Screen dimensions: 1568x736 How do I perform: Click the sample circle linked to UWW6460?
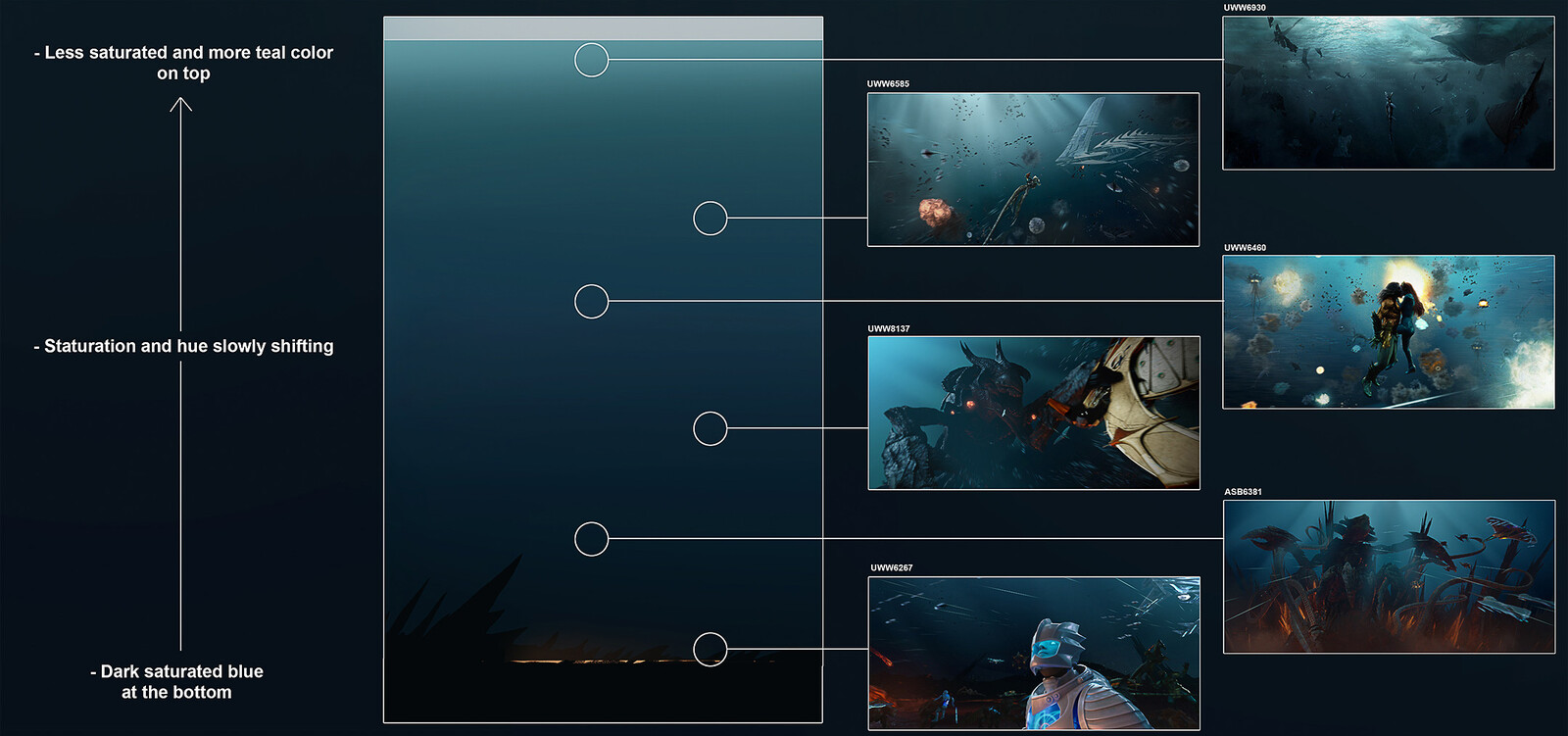(591, 301)
